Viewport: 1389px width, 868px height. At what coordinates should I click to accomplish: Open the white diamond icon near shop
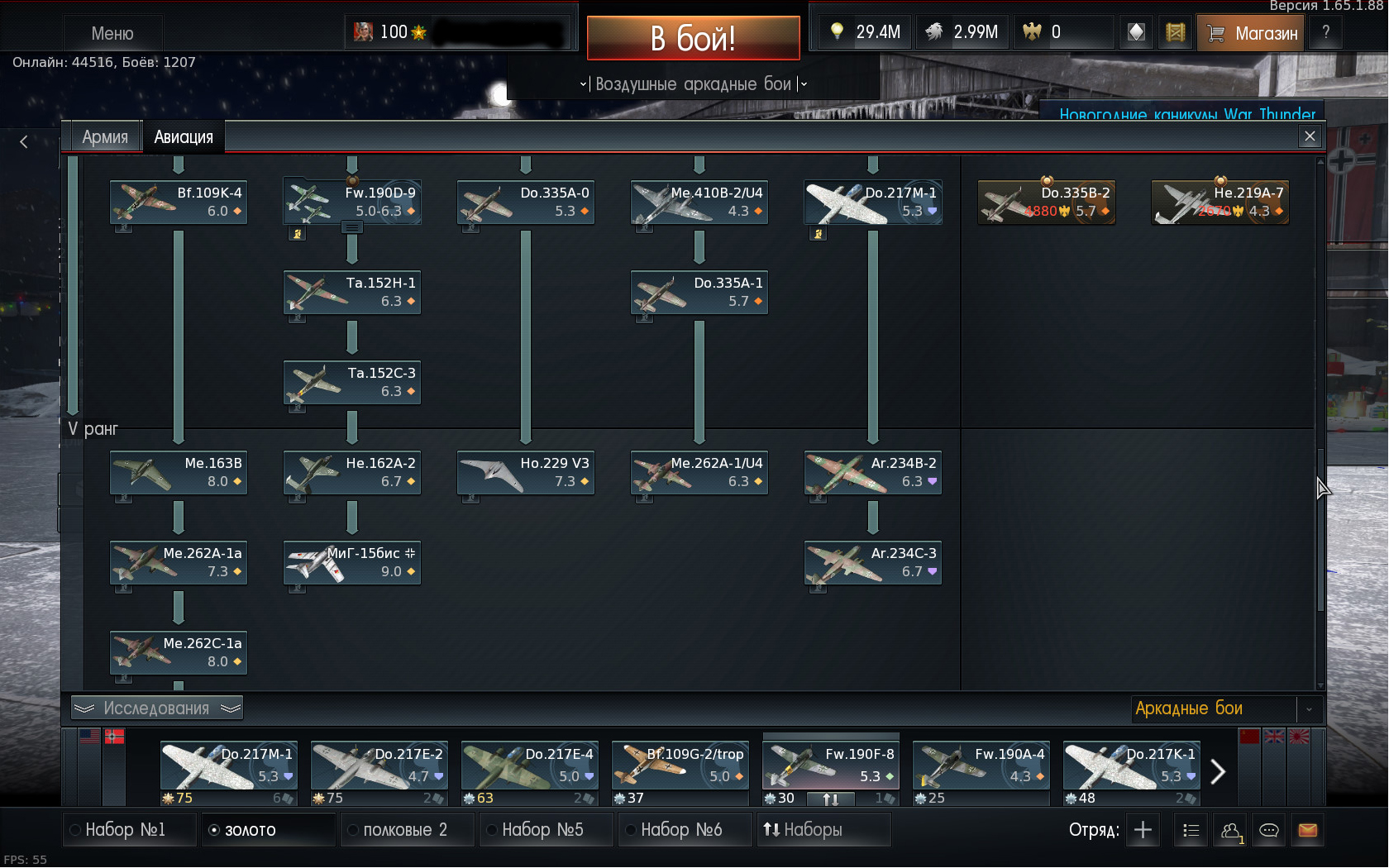click(1137, 33)
